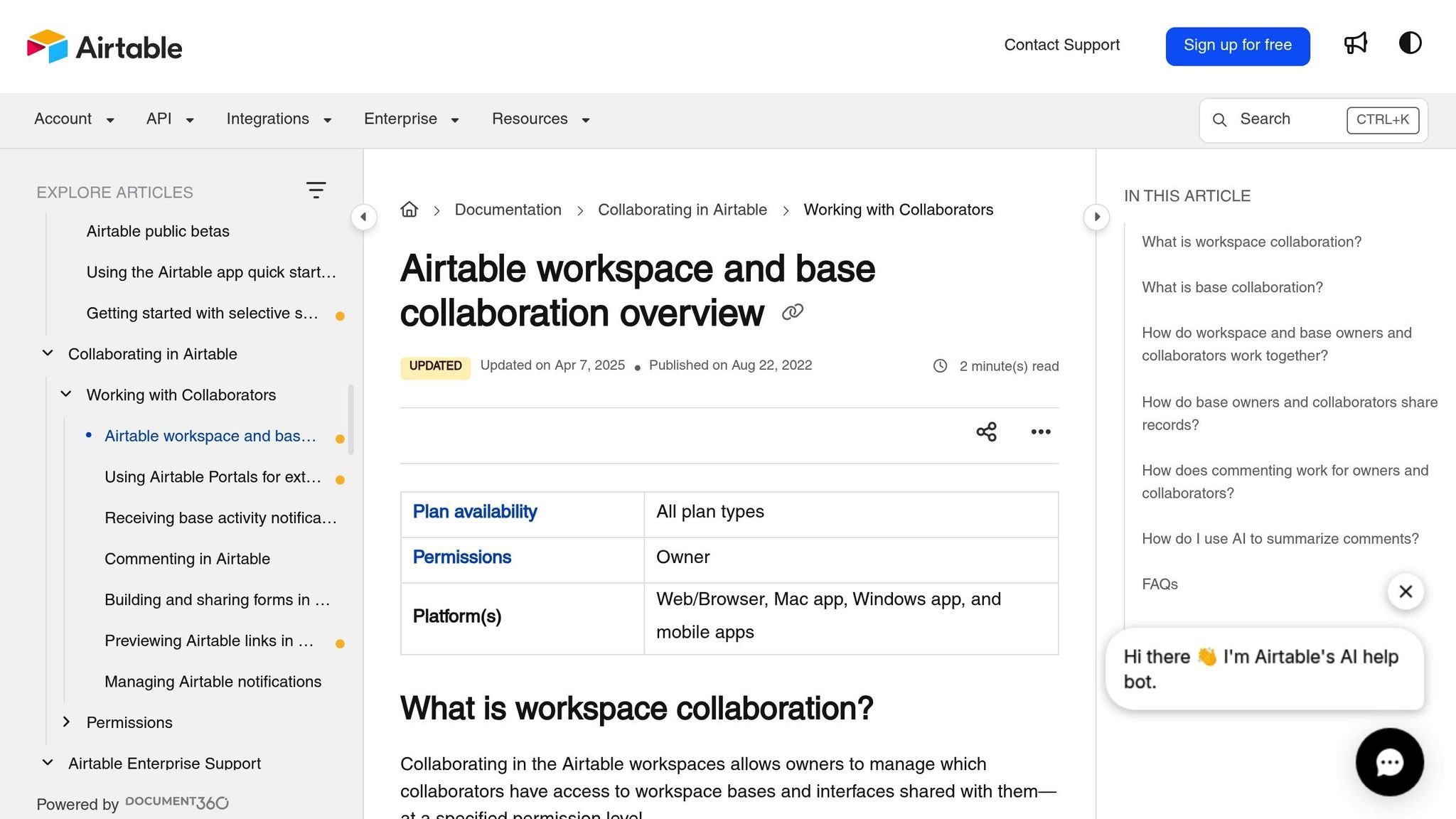Collapse Collaborating in Airtable section
This screenshot has width=1456, height=819.
pyautogui.click(x=48, y=353)
